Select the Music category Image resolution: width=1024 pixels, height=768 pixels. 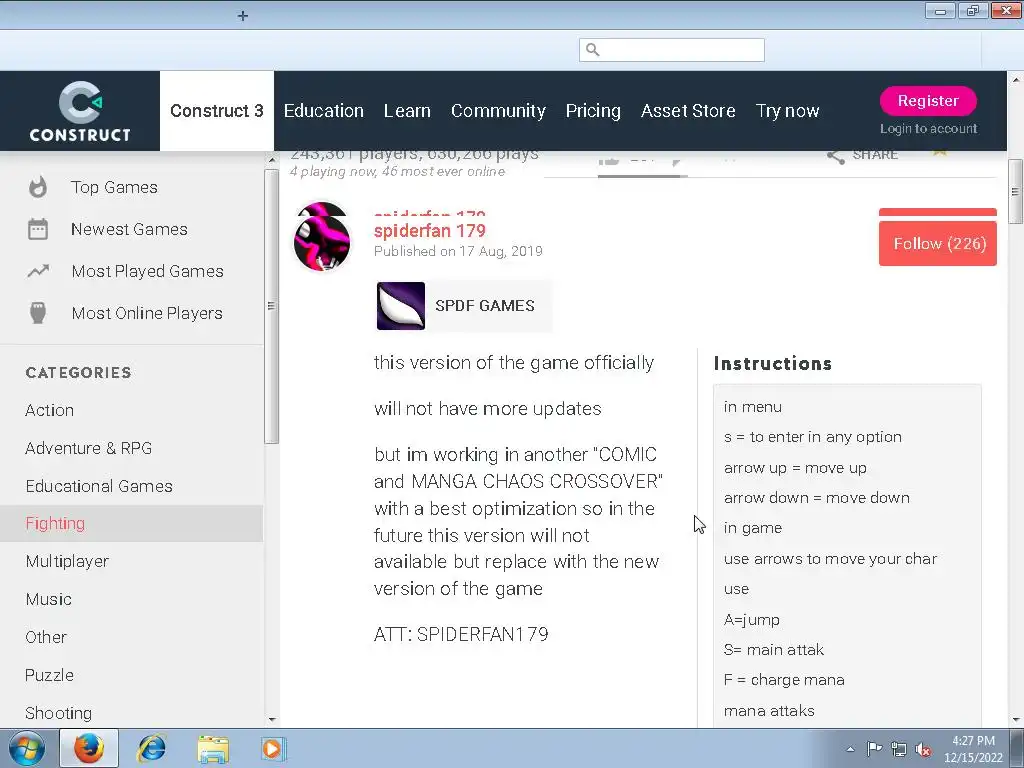pyautogui.click(x=48, y=599)
